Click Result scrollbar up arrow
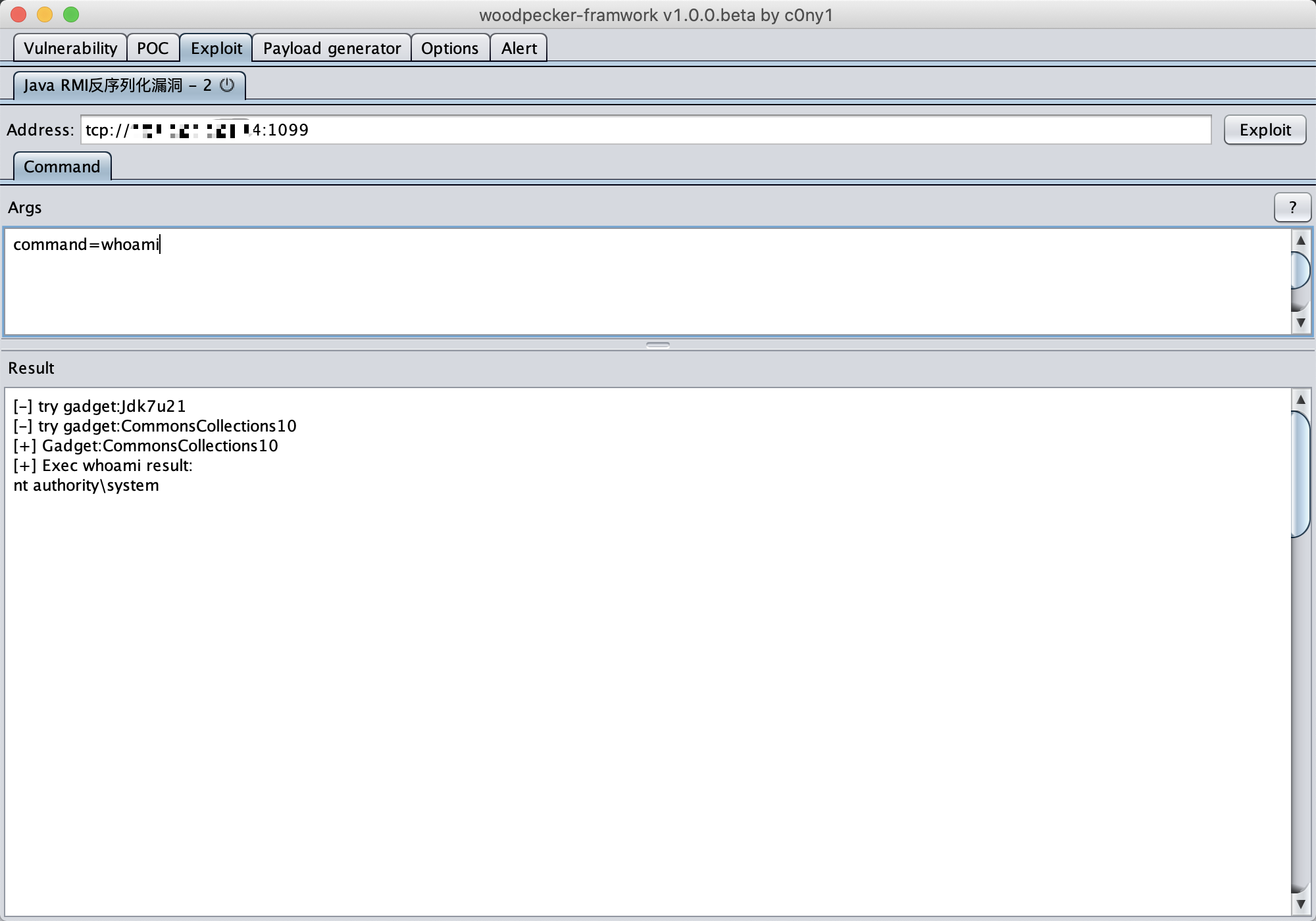The image size is (1316, 921). point(1300,399)
